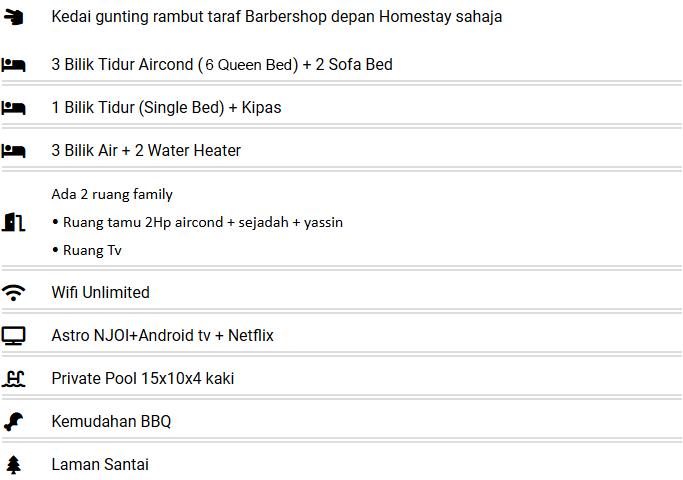This screenshot has height=480, width=683.
Task: Click the Astro NJOI+Android tv + Netflix text
Action: pos(162,335)
